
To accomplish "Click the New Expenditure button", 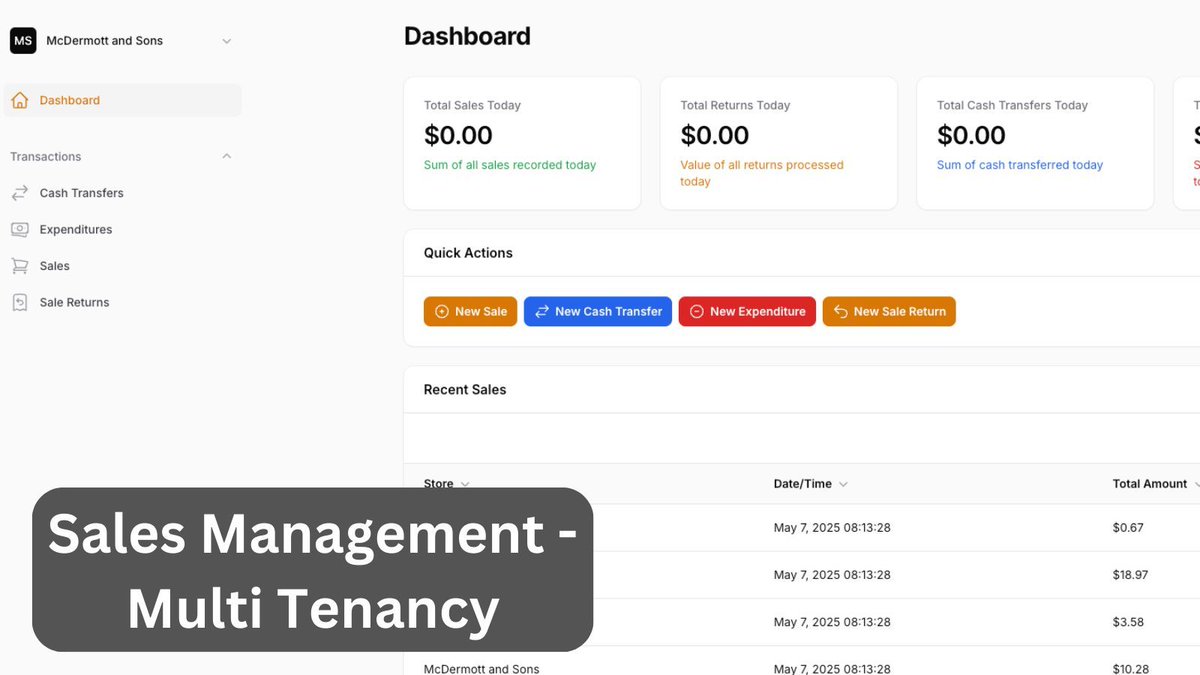I will [x=747, y=312].
